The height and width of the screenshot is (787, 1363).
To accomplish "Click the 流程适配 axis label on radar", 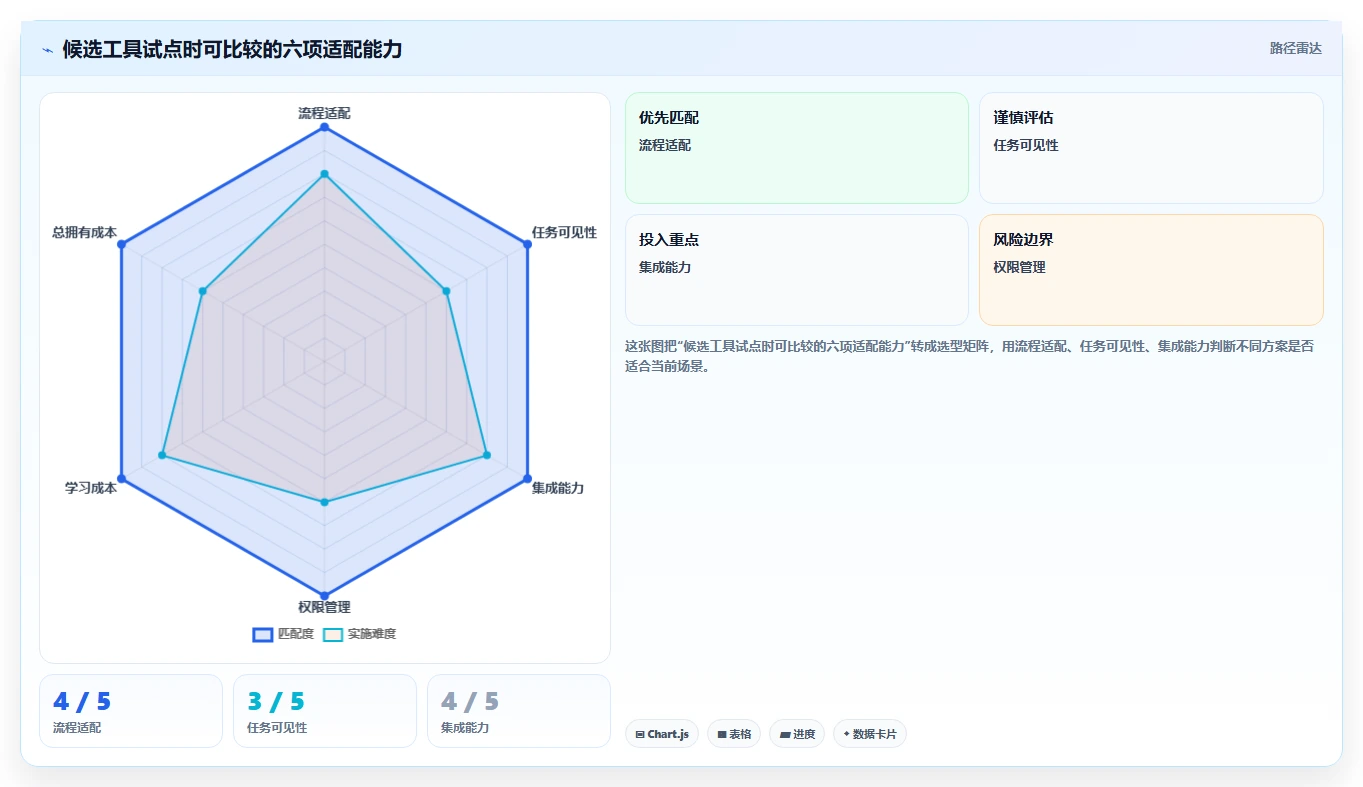I will point(324,113).
